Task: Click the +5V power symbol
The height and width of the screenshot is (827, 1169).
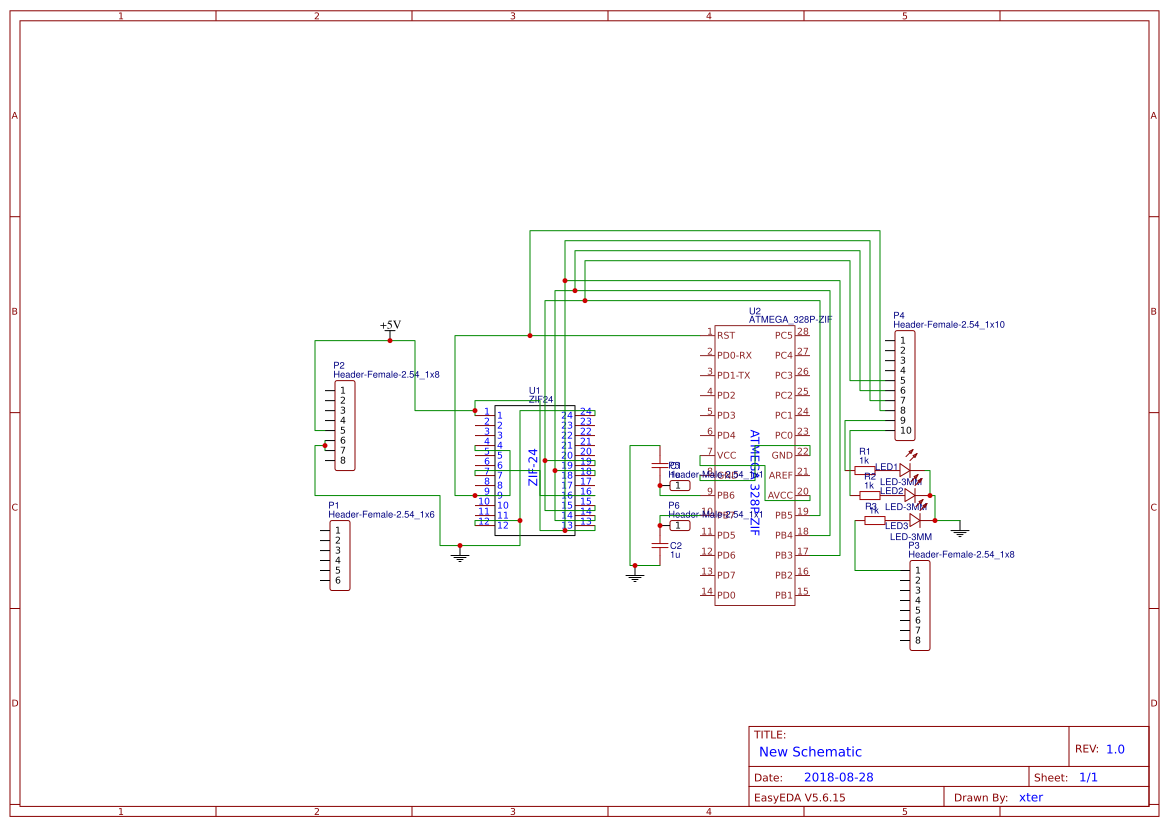Action: click(x=390, y=328)
